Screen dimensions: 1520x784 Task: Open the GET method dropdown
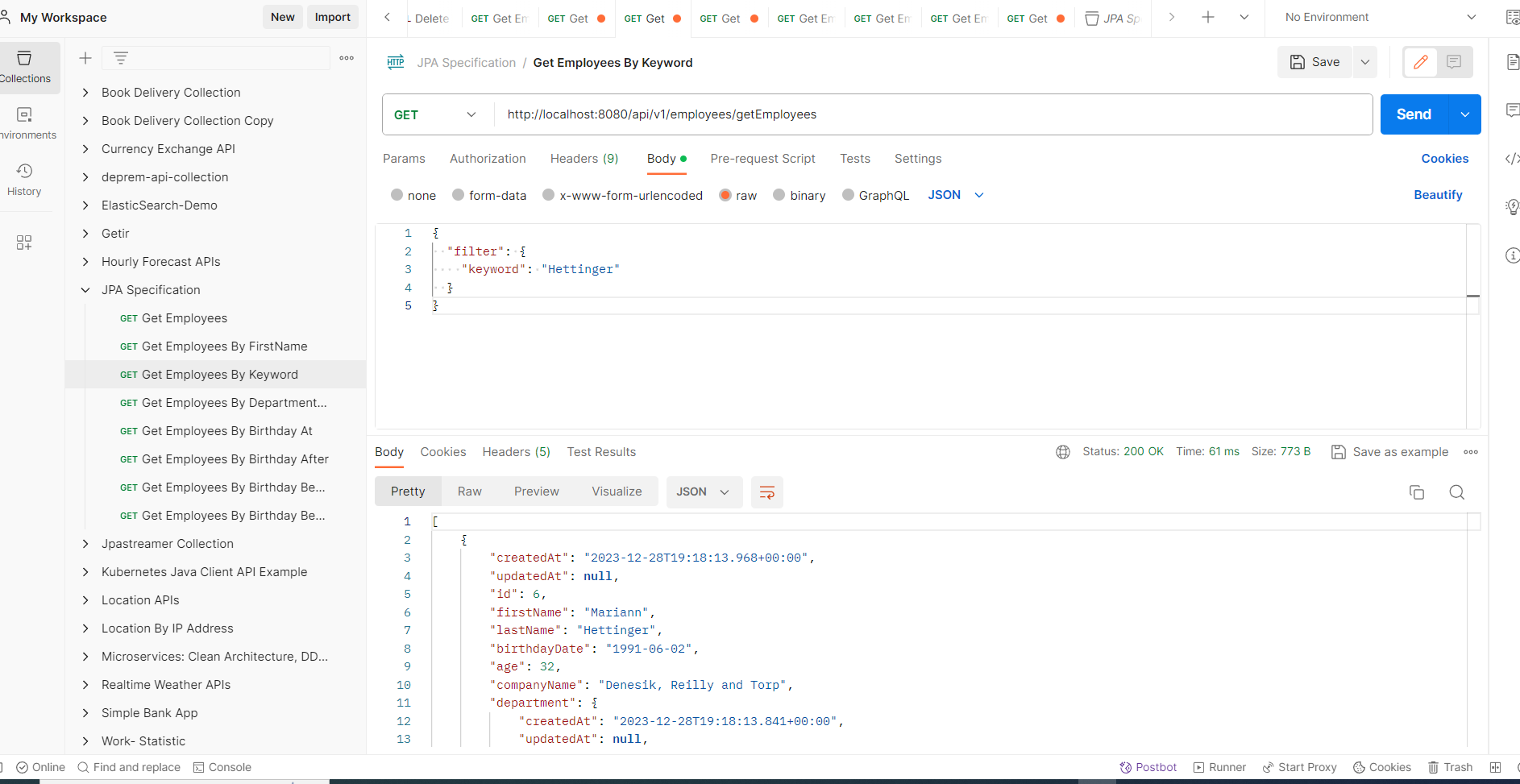tap(436, 114)
